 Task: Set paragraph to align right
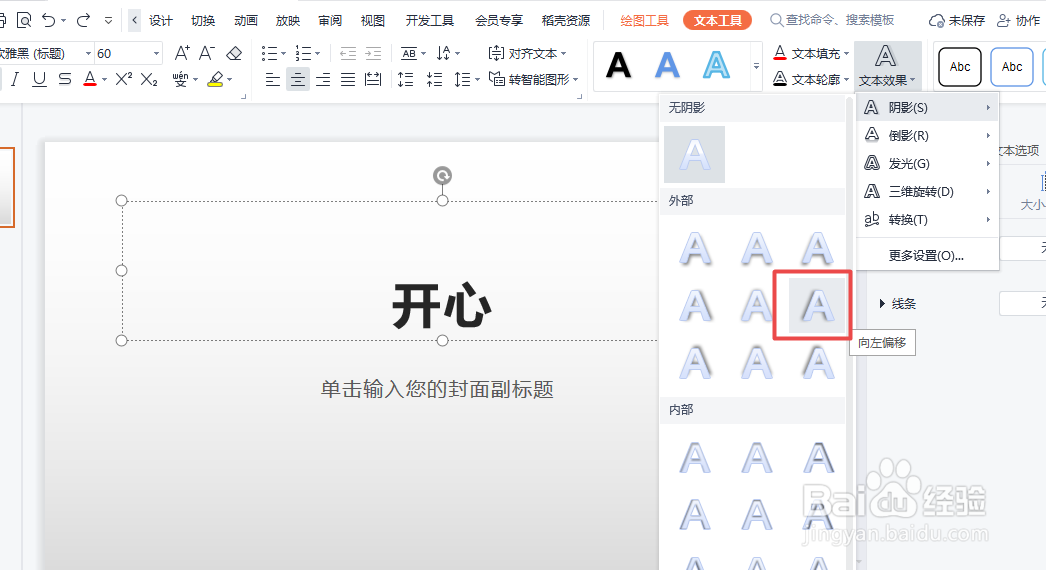pyautogui.click(x=323, y=80)
